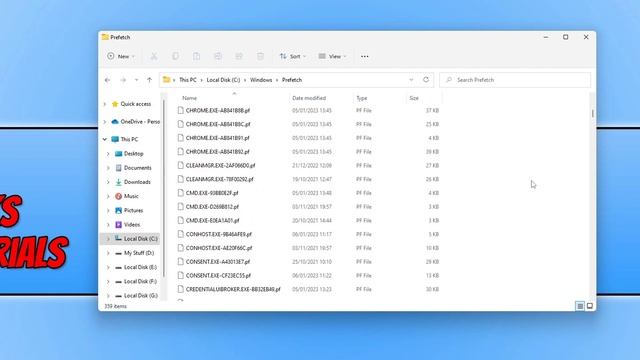The height and width of the screenshot is (360, 640).
Task: Select CLEANMGR.EXE-78F00292.pf file
Action: [220, 179]
